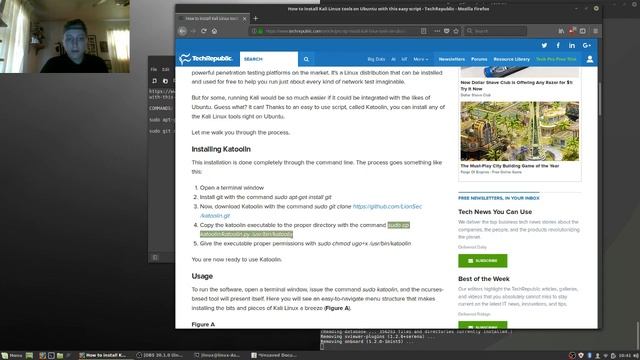
Task: Toggle the Firefox sidebar icon
Action: pos(583,31)
